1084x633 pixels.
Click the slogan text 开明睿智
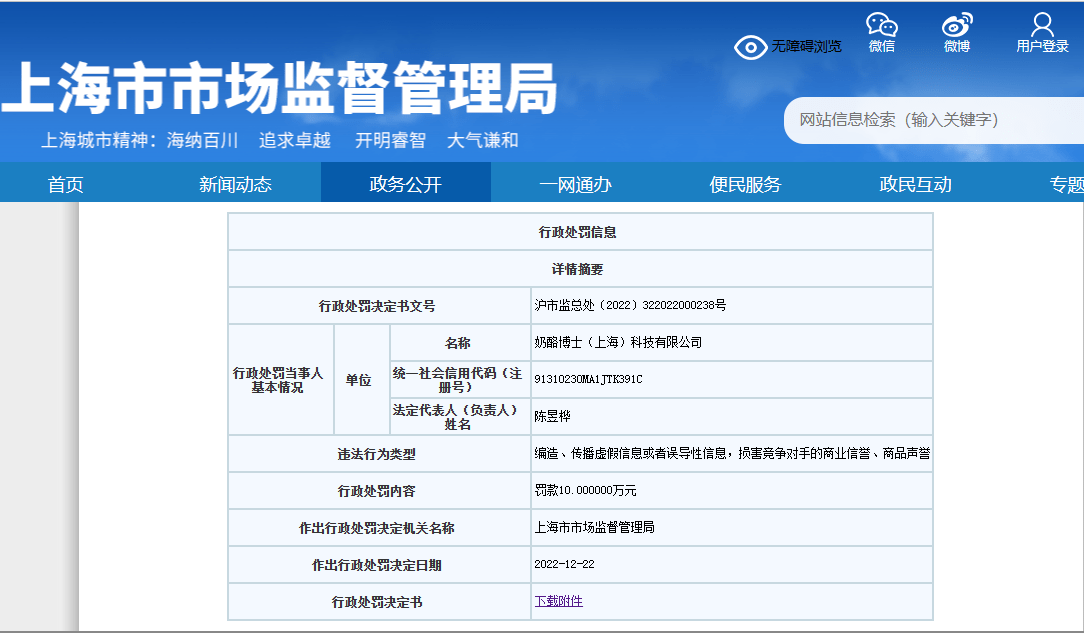(x=391, y=140)
